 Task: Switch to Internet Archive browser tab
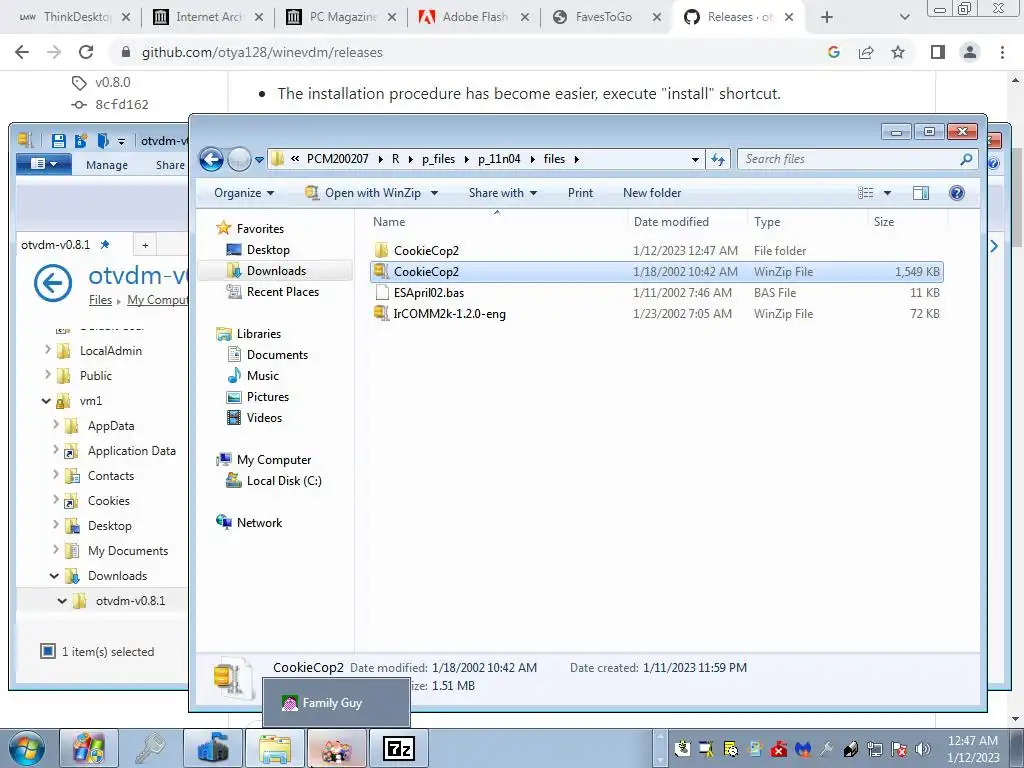click(209, 17)
